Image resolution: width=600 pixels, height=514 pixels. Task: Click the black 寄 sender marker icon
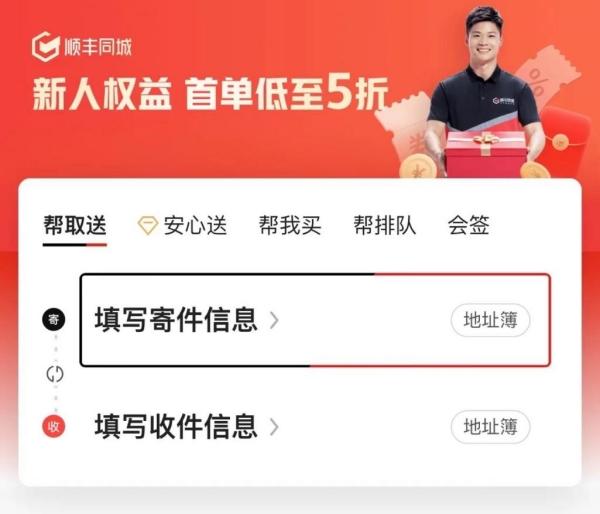click(54, 320)
